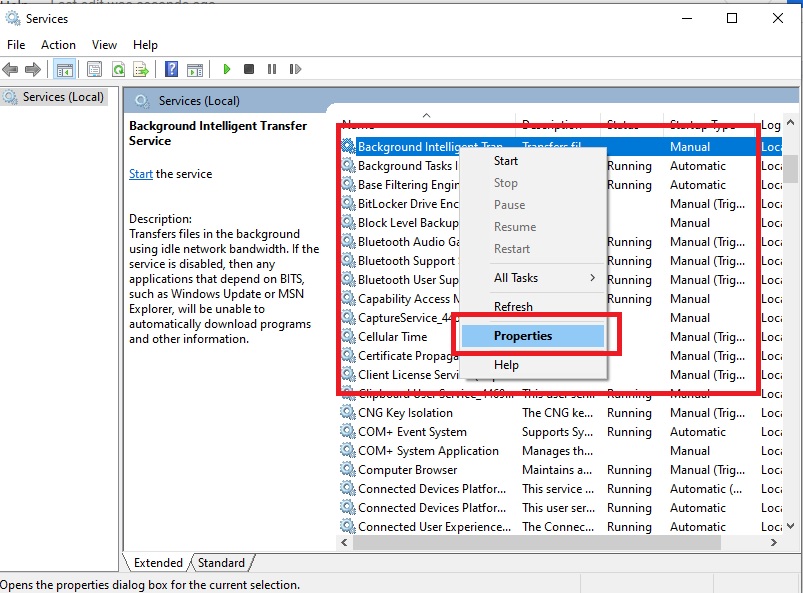803x593 pixels.
Task: Maximize the Services window
Action: tap(732, 18)
